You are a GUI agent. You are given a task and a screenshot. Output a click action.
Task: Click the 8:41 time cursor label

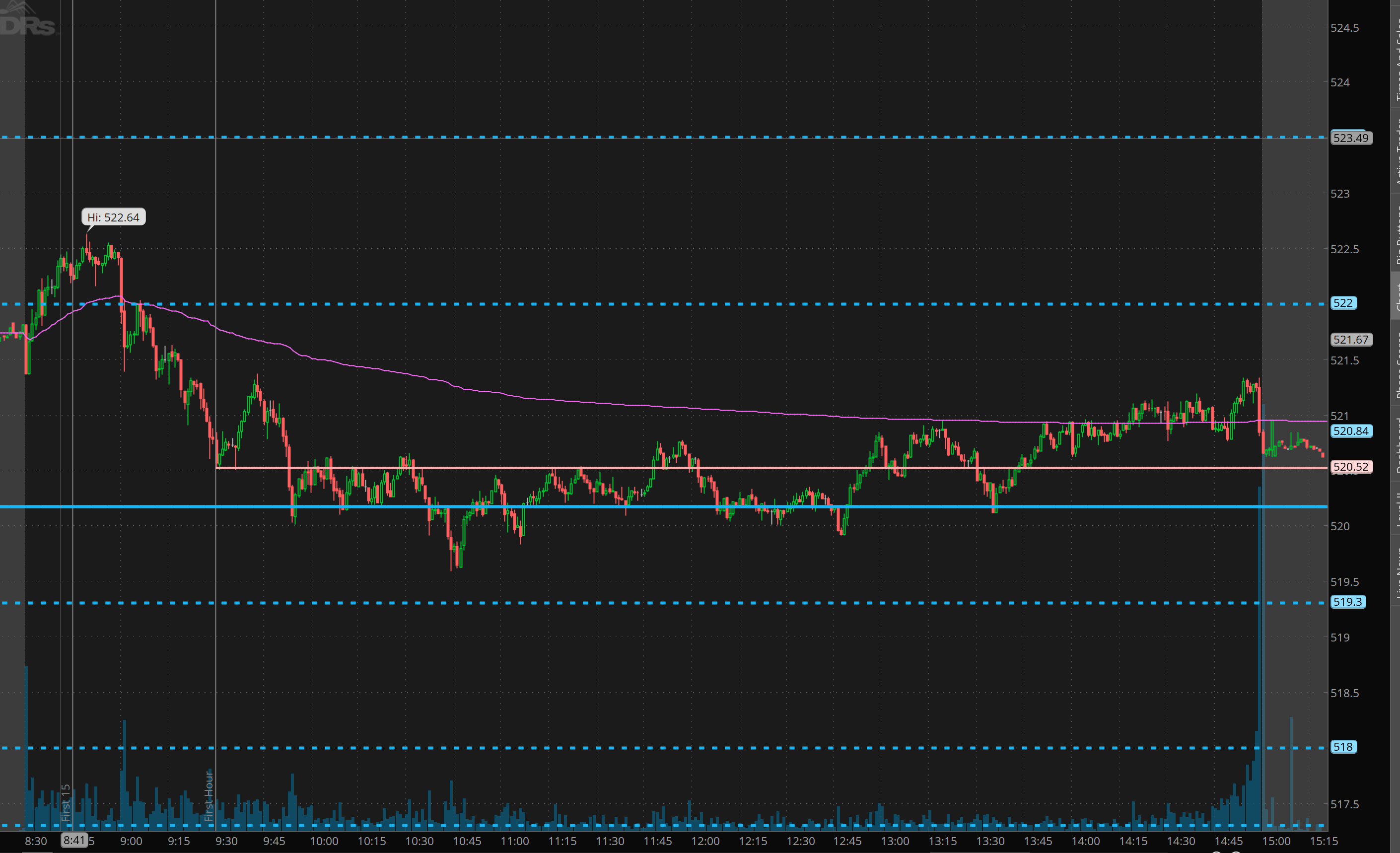tap(74, 841)
